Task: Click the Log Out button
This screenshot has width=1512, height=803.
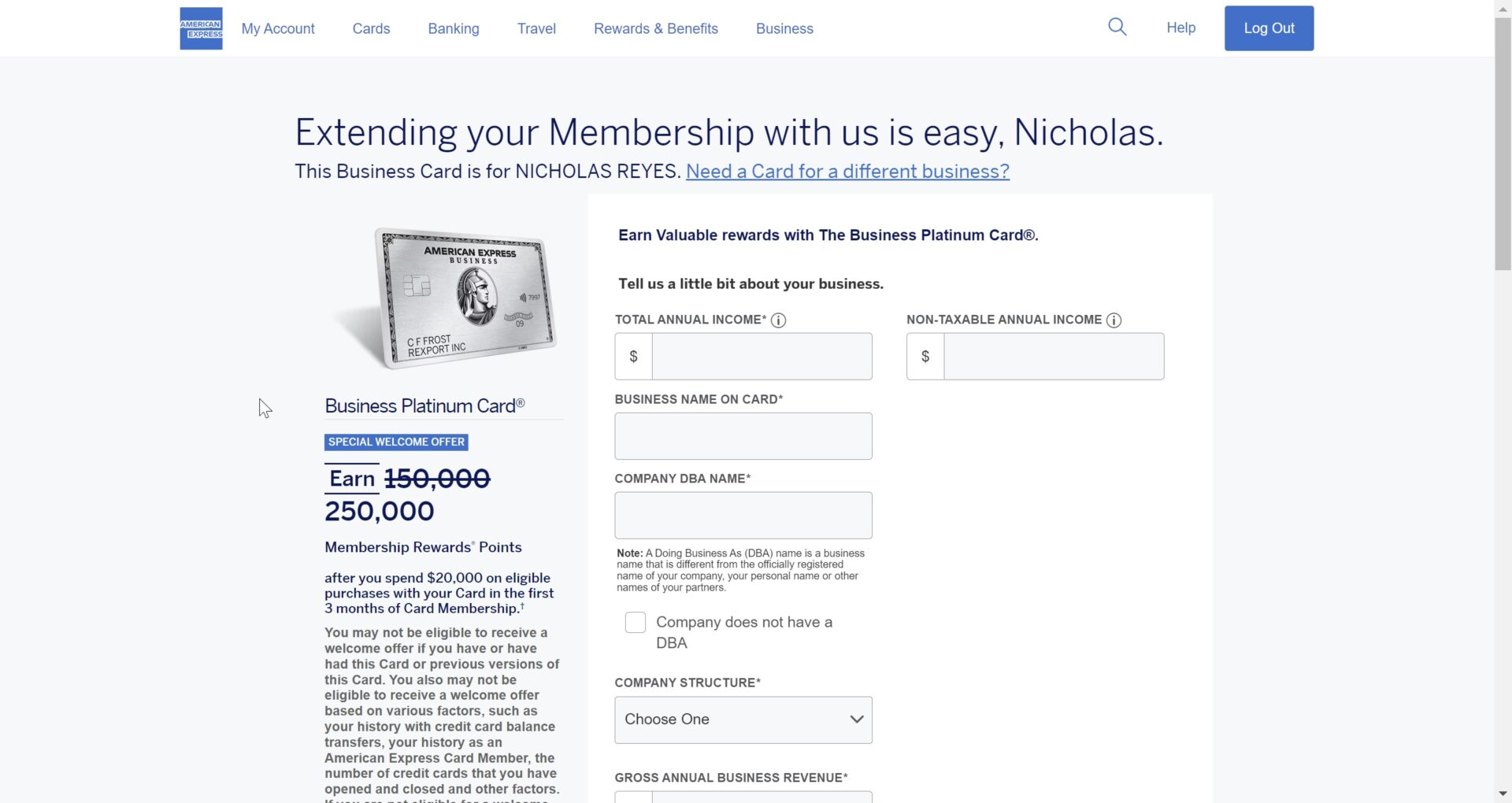Action: pyautogui.click(x=1269, y=28)
